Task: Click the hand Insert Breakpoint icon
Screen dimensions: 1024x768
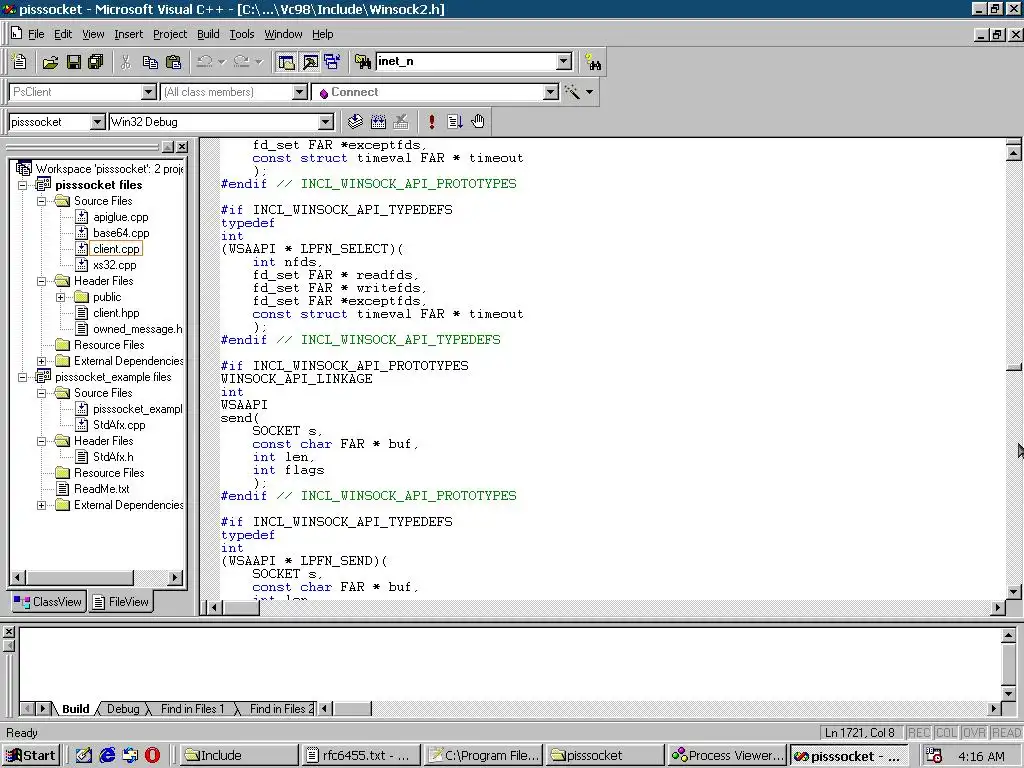Action: 478,121
